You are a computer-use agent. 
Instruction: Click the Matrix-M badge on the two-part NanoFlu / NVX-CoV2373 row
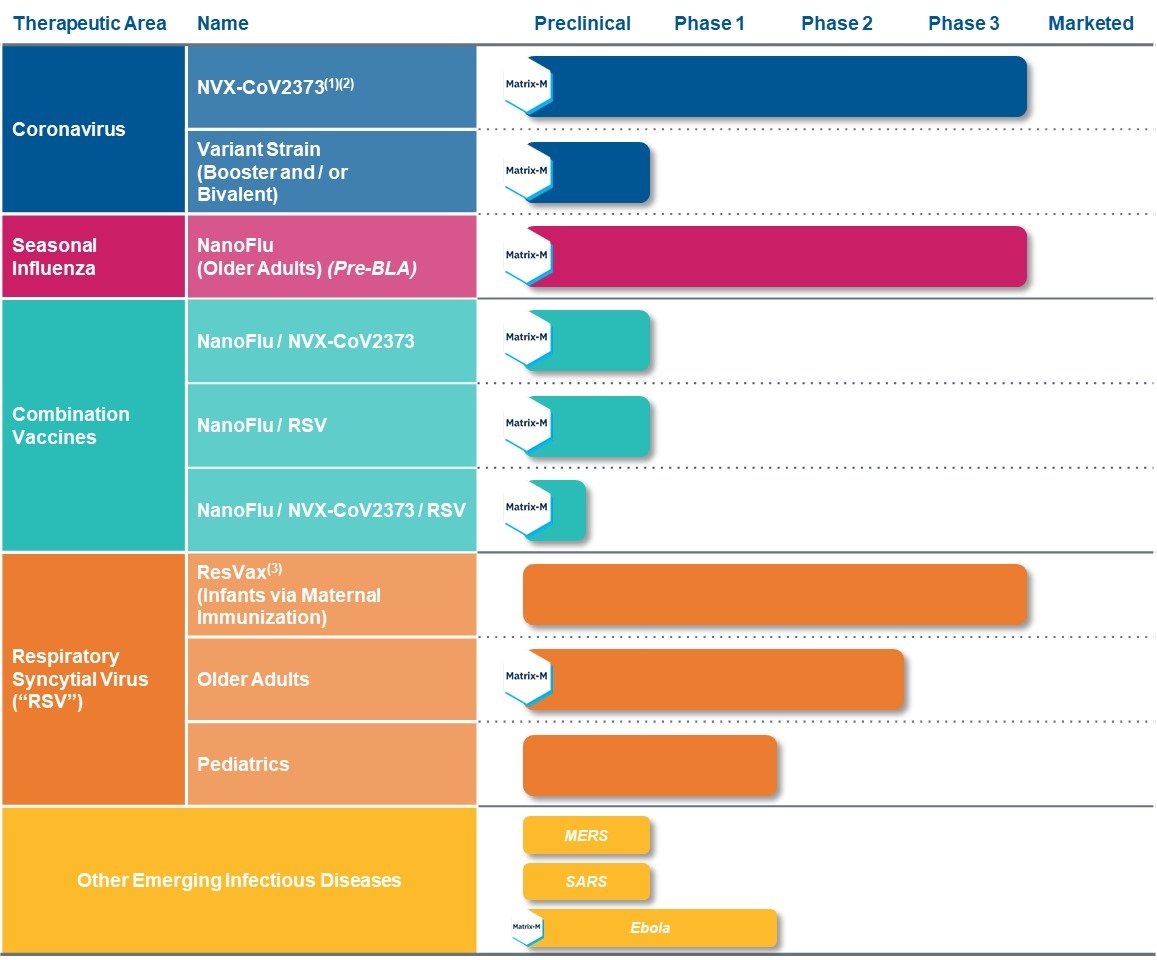click(x=526, y=340)
